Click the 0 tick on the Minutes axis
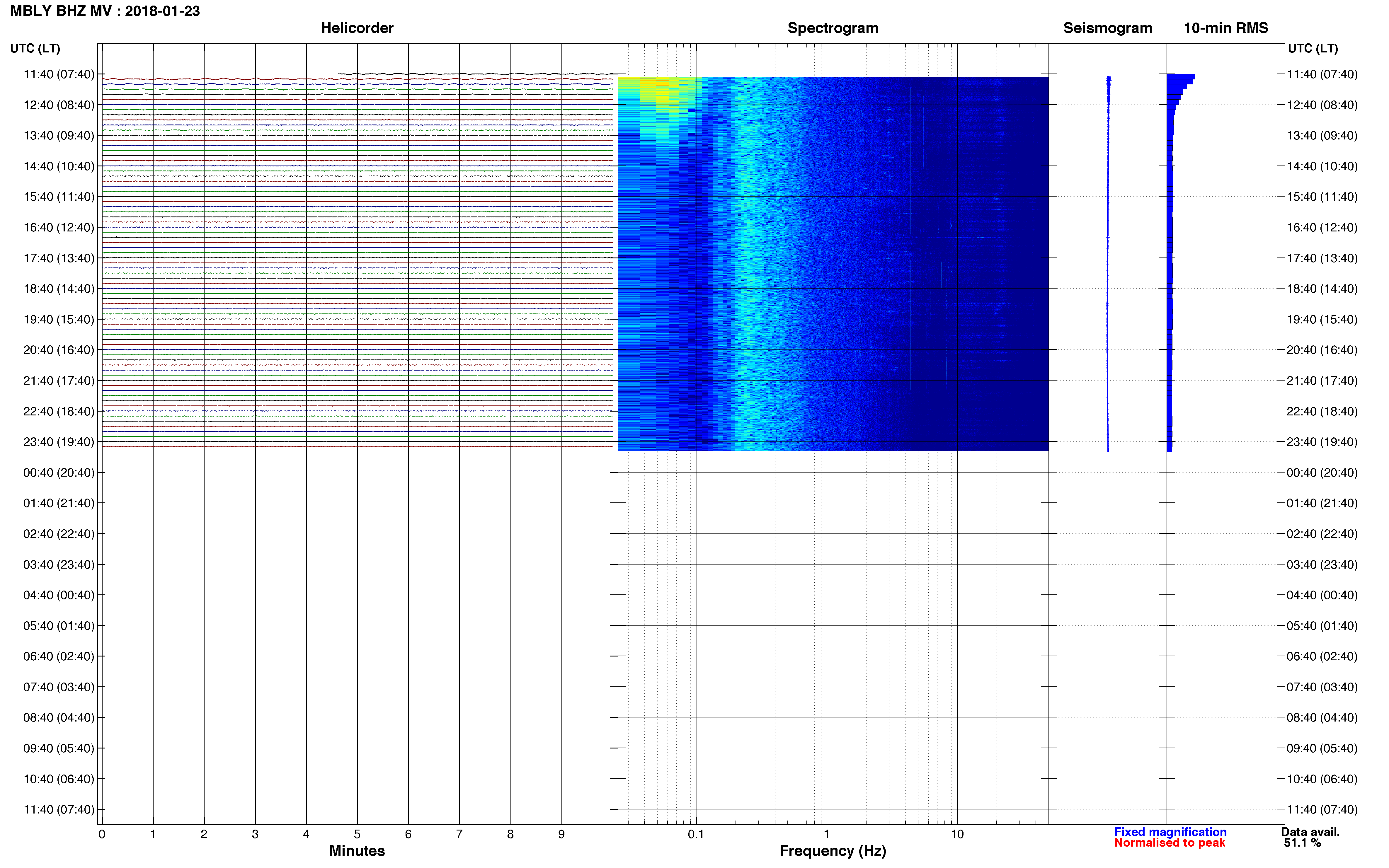 coord(102,834)
